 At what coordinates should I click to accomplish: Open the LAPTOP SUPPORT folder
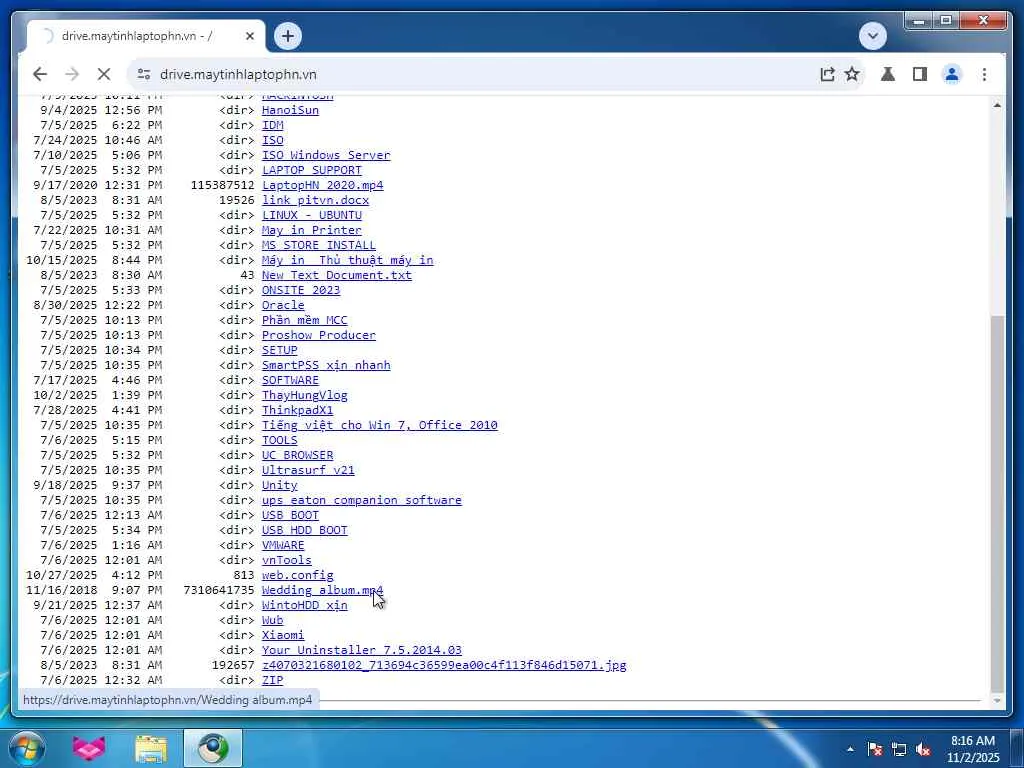pos(312,170)
